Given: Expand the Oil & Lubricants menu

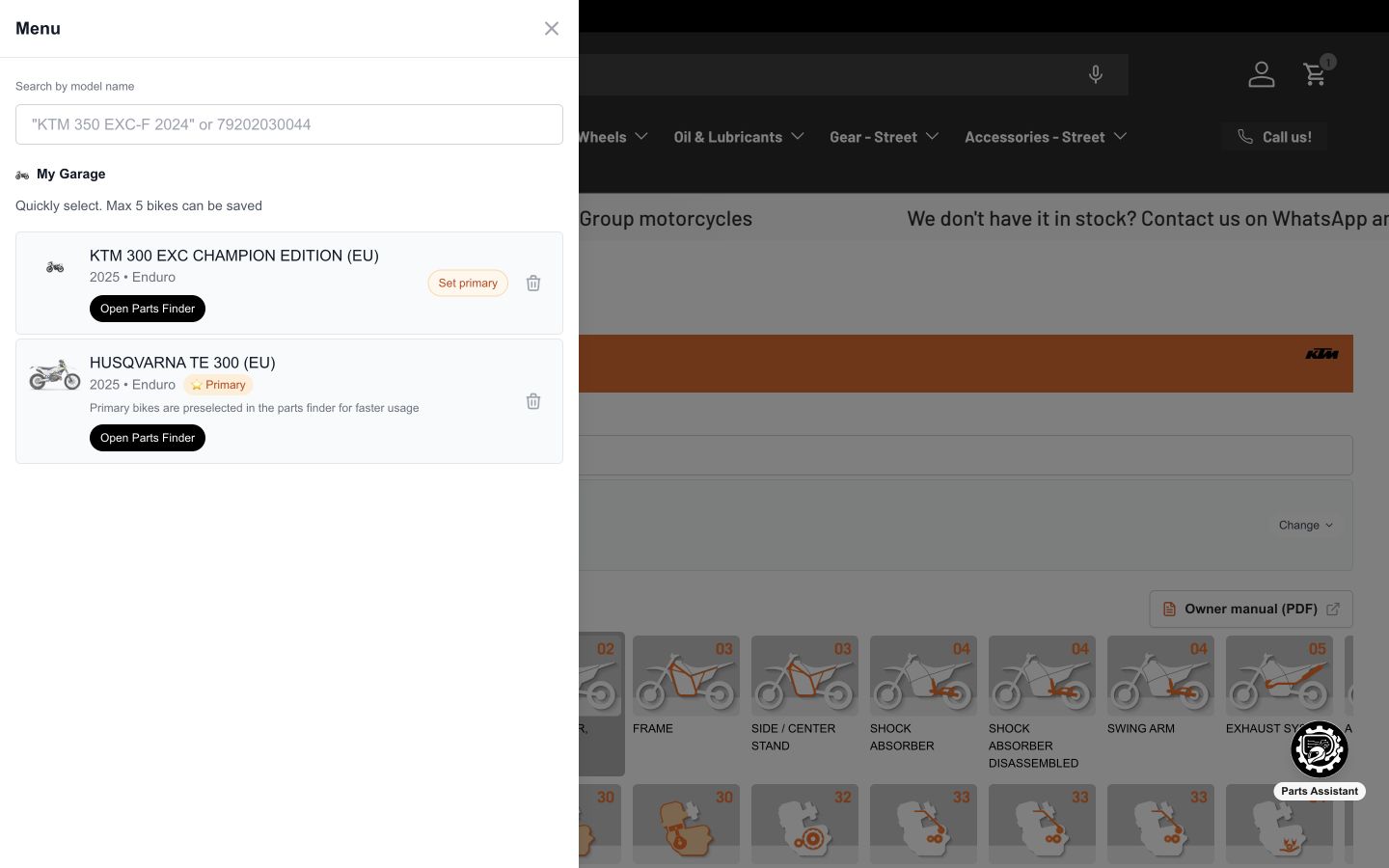Looking at the screenshot, I should coord(739,137).
